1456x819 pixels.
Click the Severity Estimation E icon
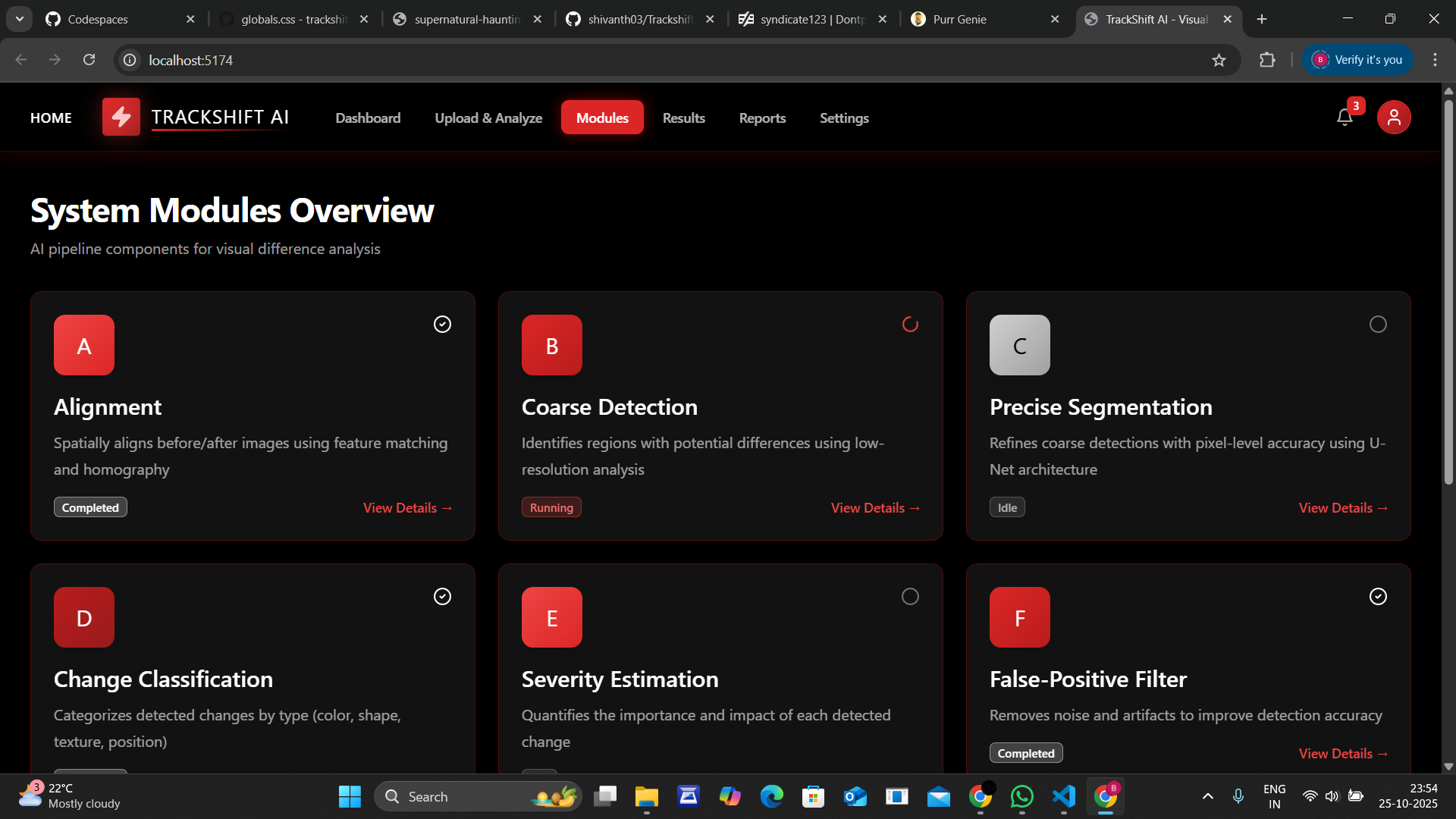552,617
